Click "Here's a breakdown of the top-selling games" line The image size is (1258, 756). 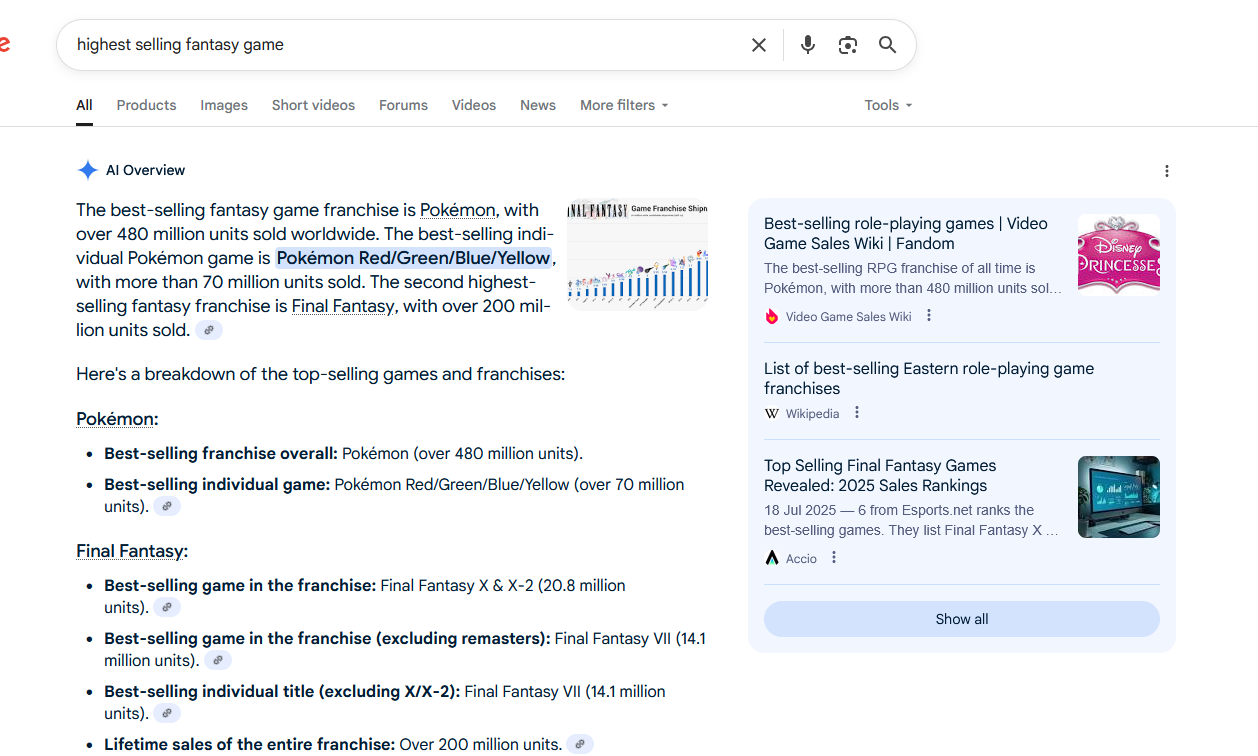point(321,374)
